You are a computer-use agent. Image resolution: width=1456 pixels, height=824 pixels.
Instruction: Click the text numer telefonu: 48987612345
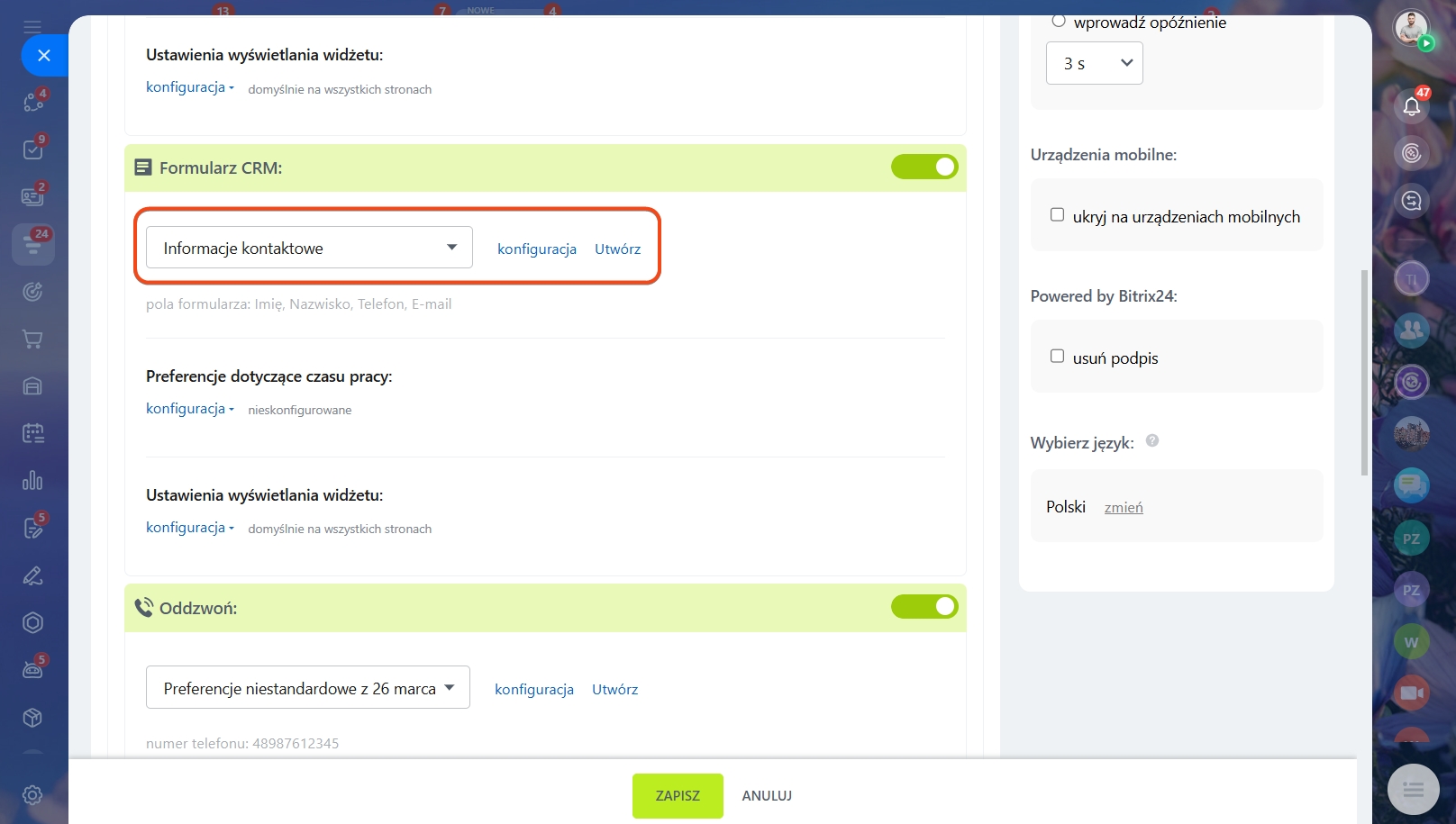click(242, 744)
